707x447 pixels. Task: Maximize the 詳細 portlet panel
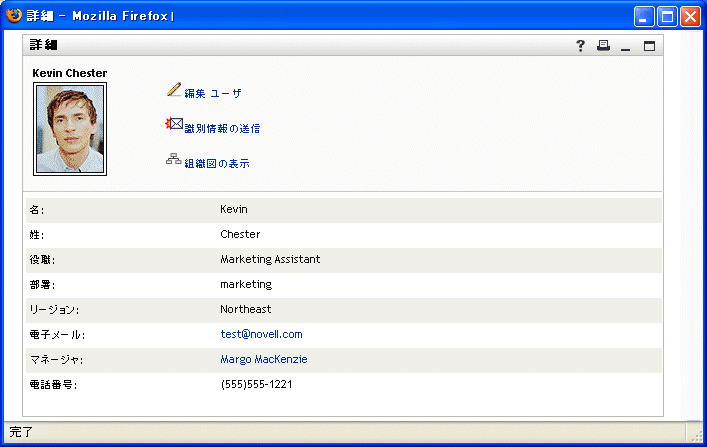click(x=649, y=46)
